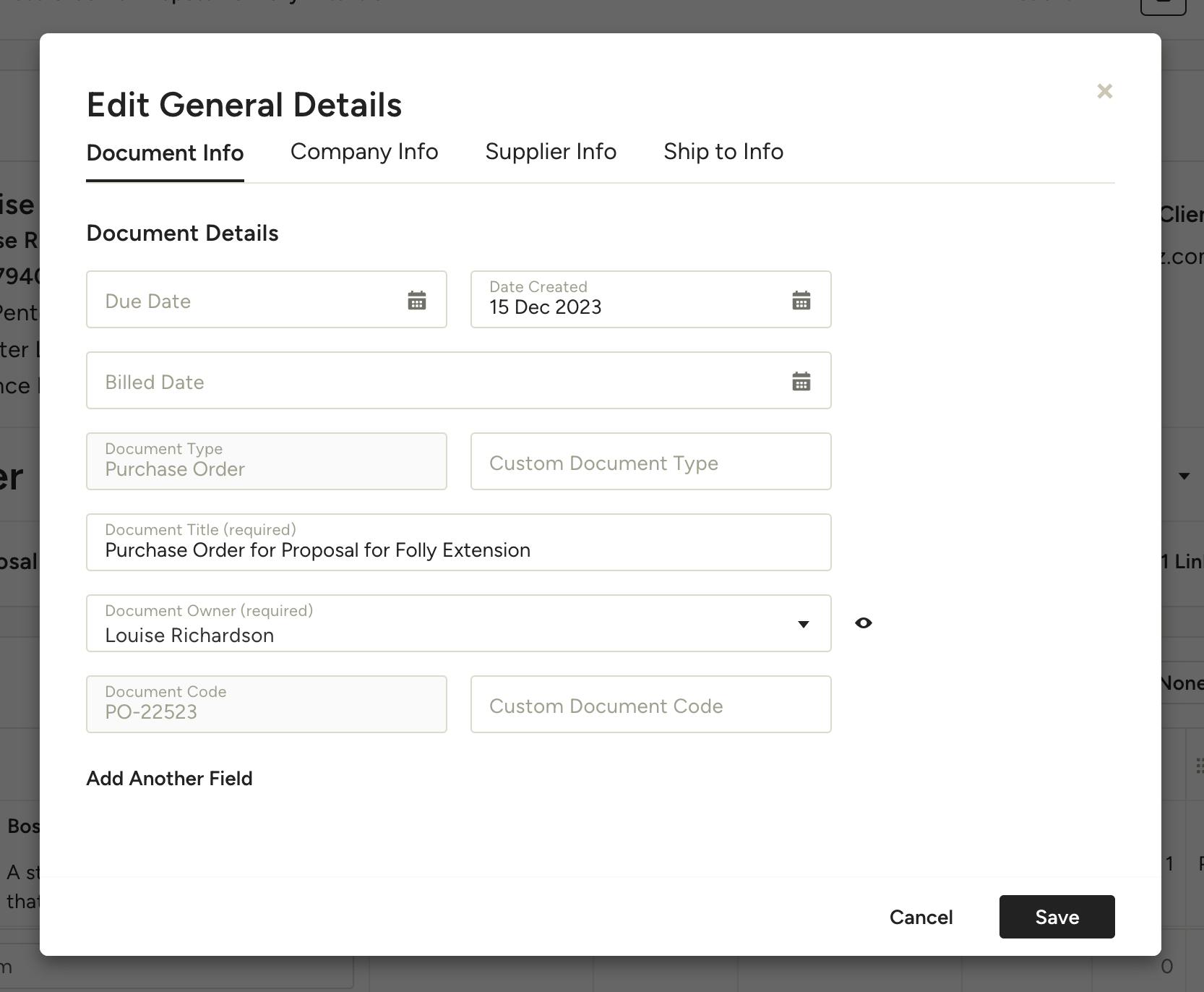Open the Billed Date calendar picker

[801, 380]
